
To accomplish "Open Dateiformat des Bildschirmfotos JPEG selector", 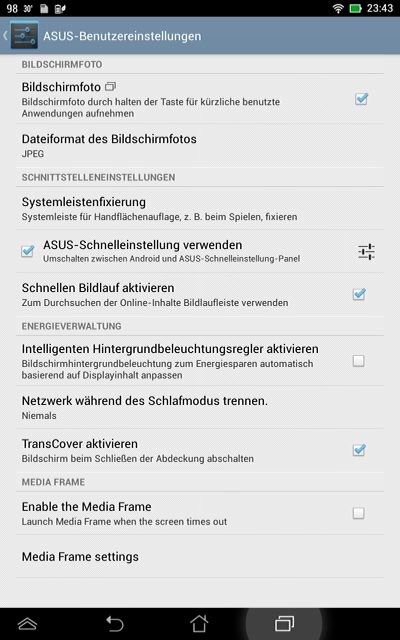I will tap(200, 146).
